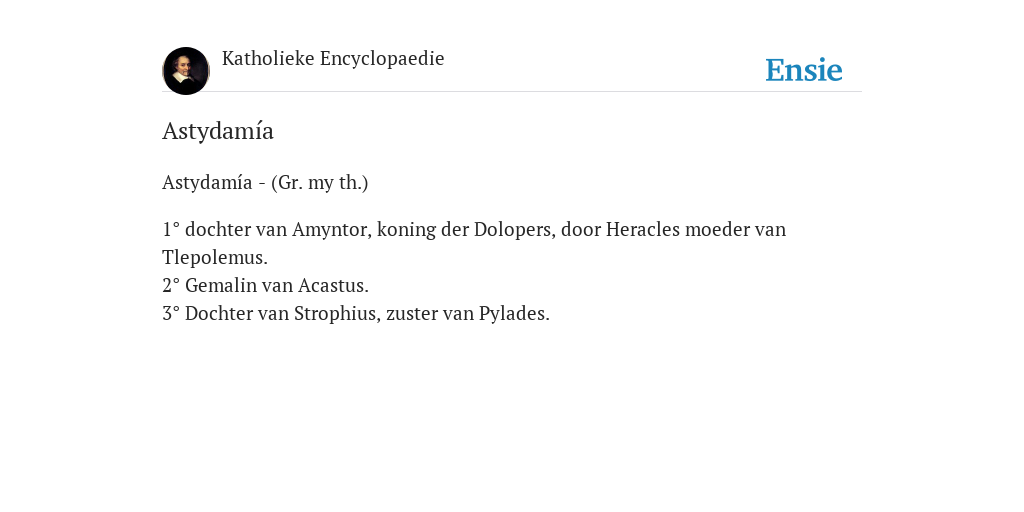Image resolution: width=1024 pixels, height=512 pixels.
Task: Open the Ensie logo link
Action: [804, 70]
